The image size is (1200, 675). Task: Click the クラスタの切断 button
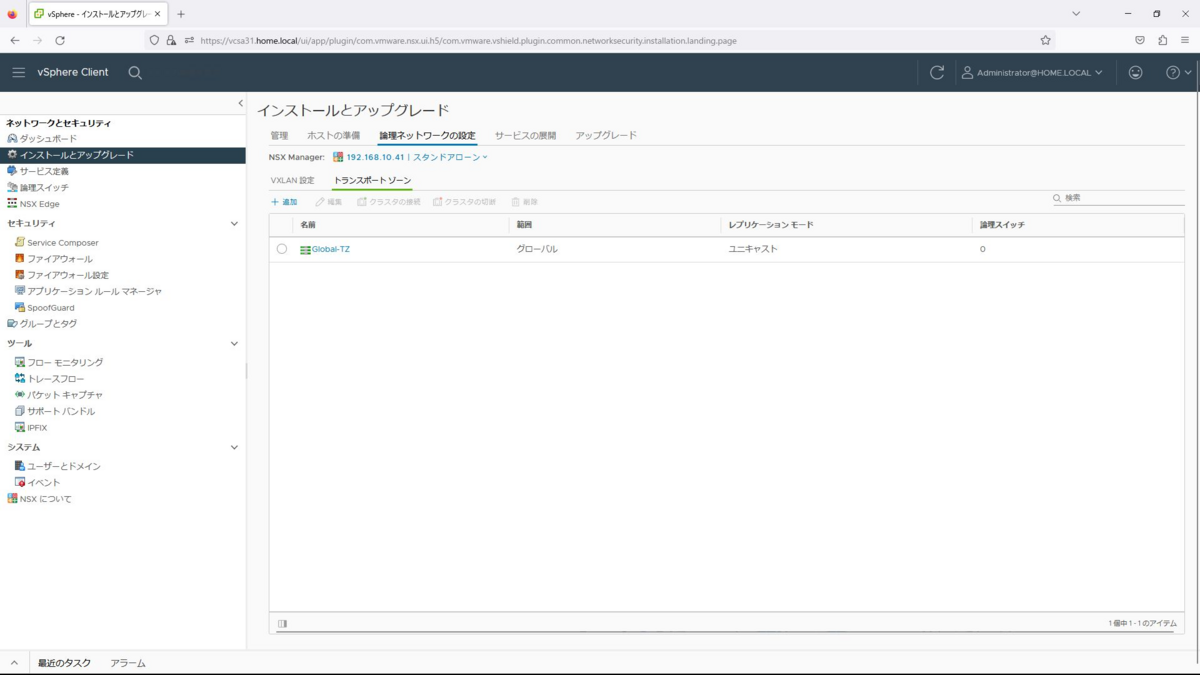coord(465,202)
